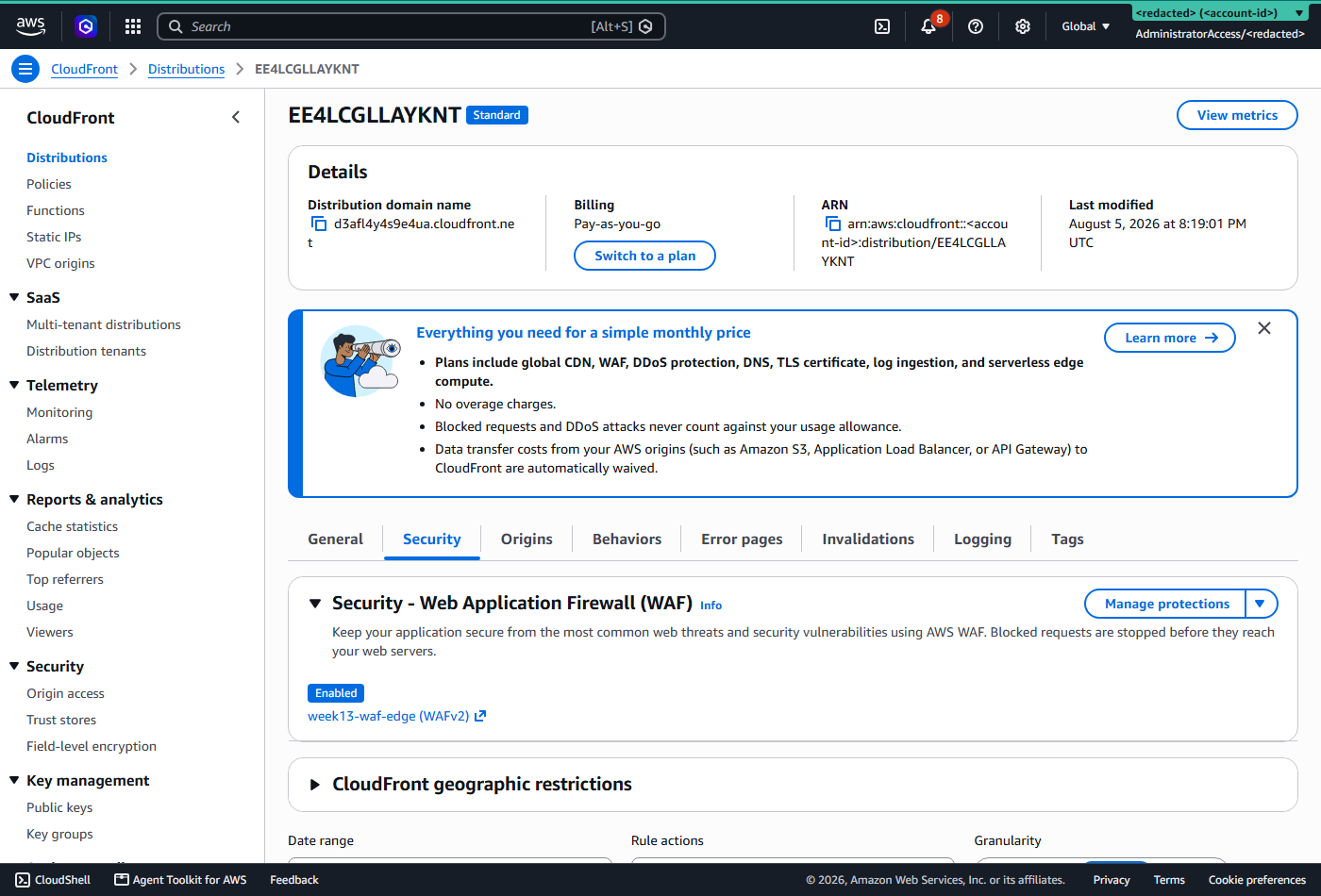The height and width of the screenshot is (896, 1321).
Task: Open Cache statistics report
Action: coord(73,526)
